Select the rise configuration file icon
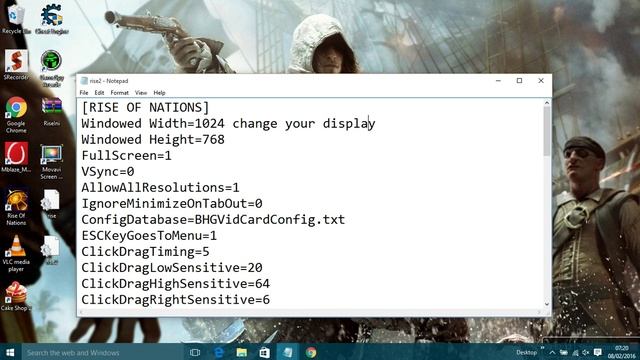This screenshot has width=640, height=360. point(51,204)
